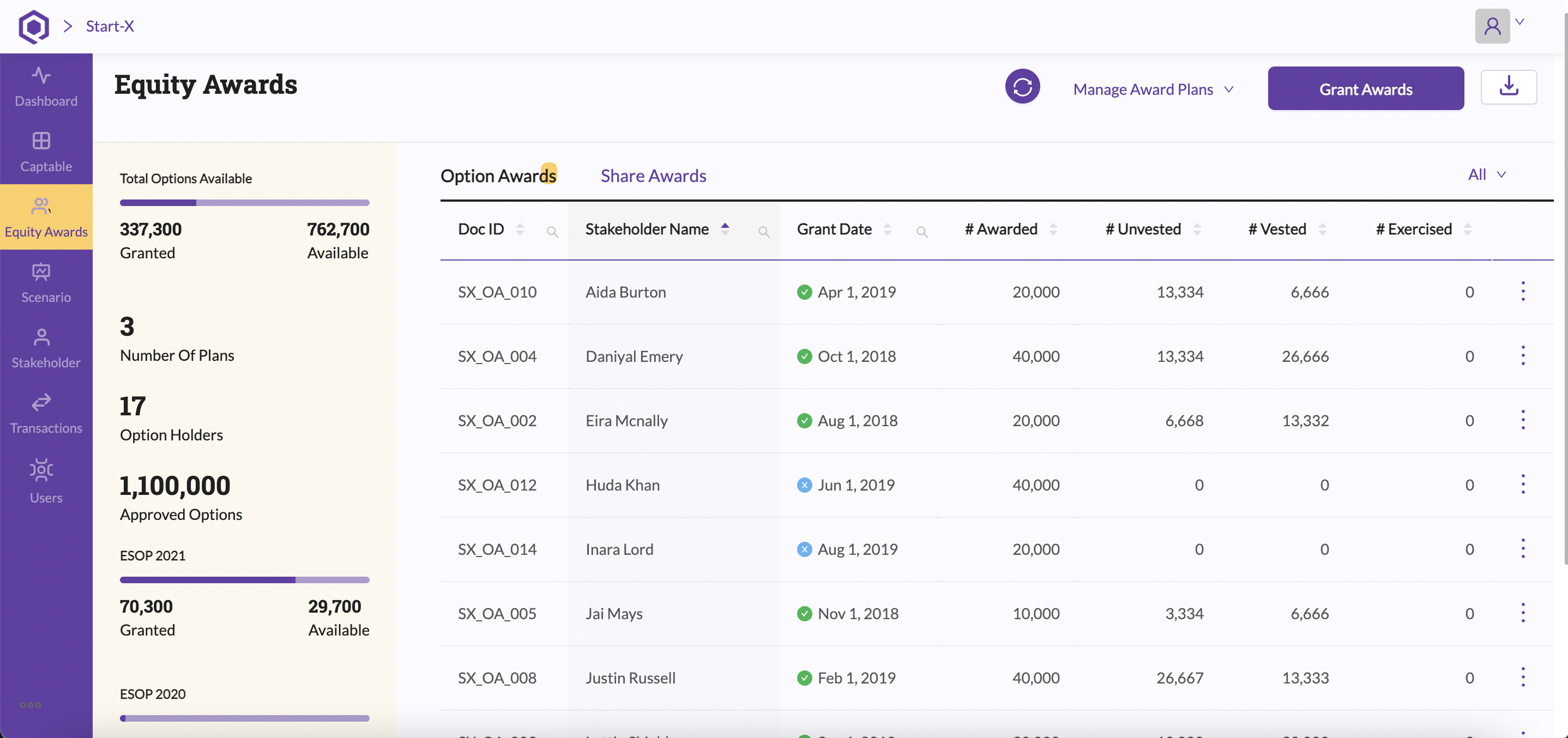
Task: Expand the user menu chevron
Action: [1520, 22]
